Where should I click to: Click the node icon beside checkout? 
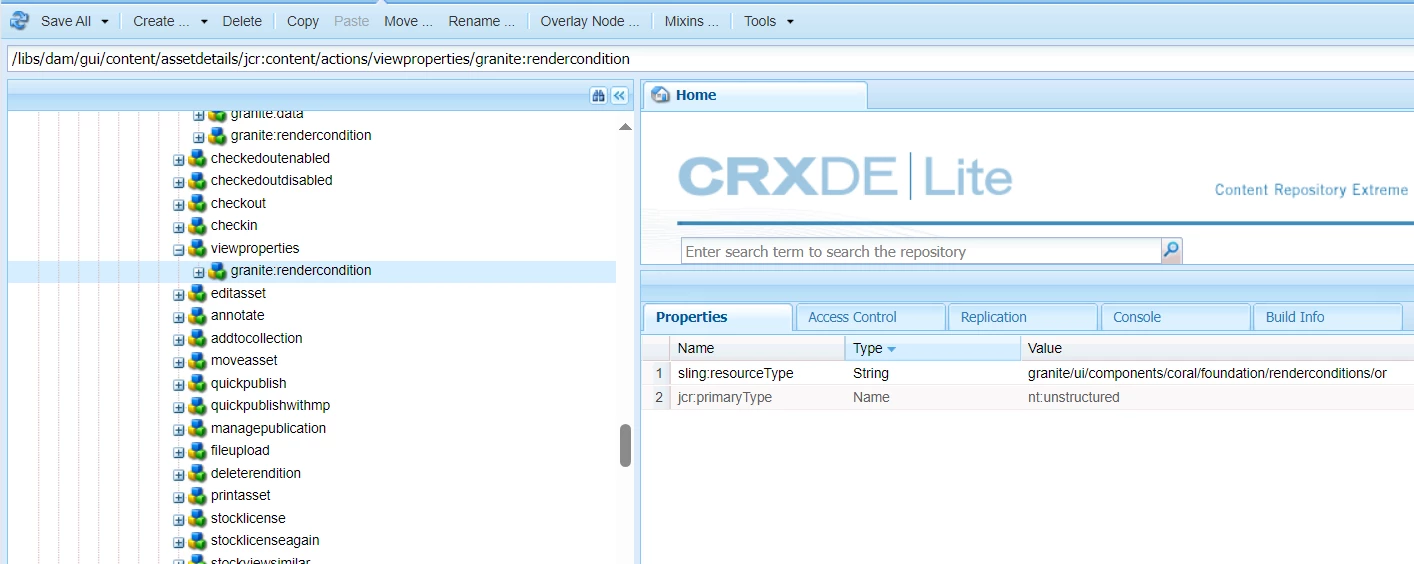197,203
